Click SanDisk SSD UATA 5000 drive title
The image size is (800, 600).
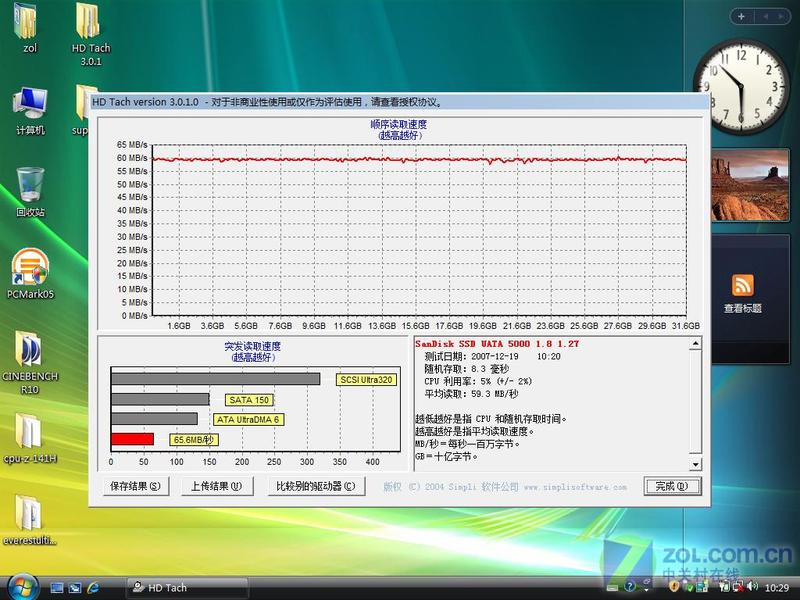tap(497, 344)
